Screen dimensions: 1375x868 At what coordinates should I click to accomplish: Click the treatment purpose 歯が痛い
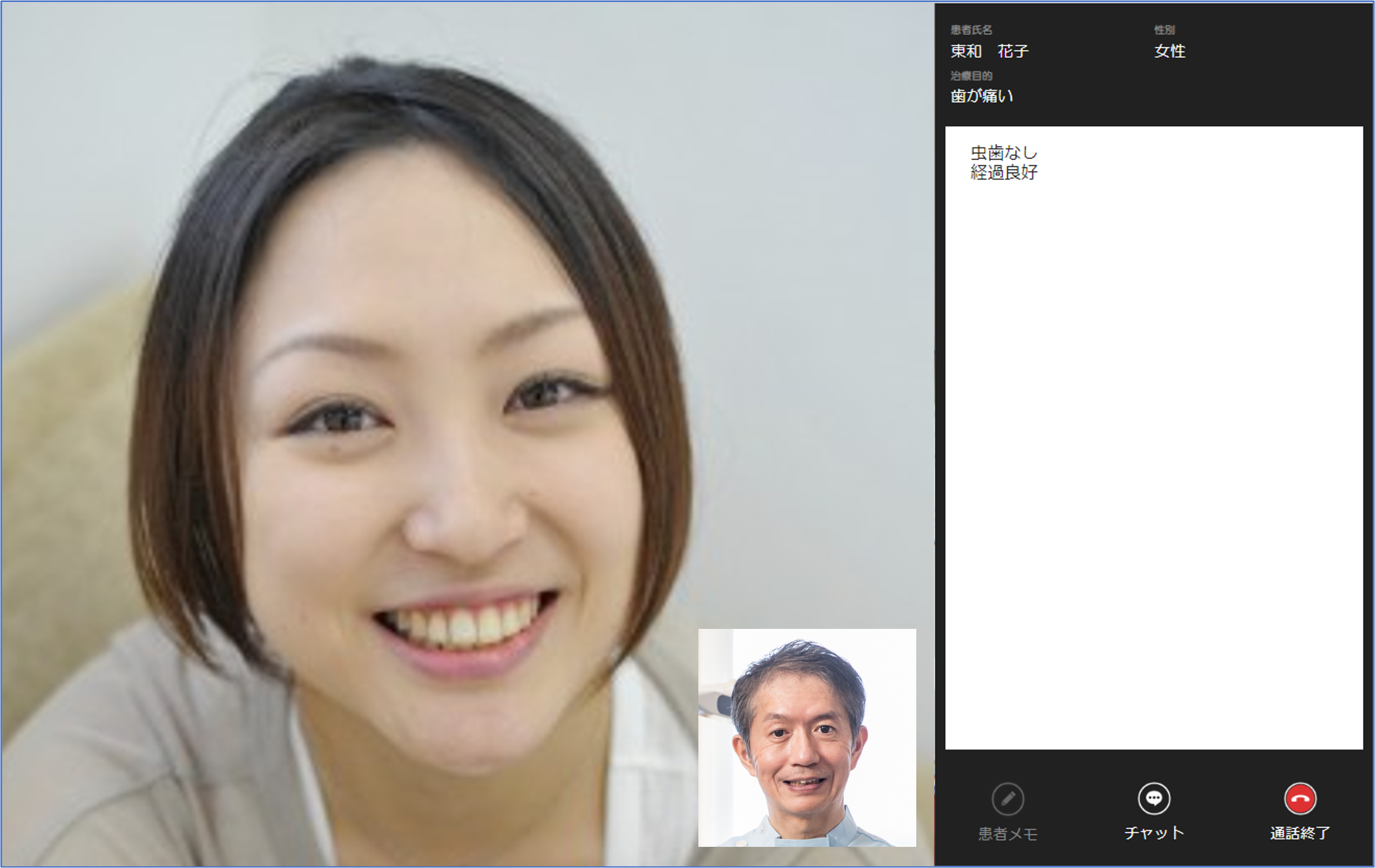[981, 96]
